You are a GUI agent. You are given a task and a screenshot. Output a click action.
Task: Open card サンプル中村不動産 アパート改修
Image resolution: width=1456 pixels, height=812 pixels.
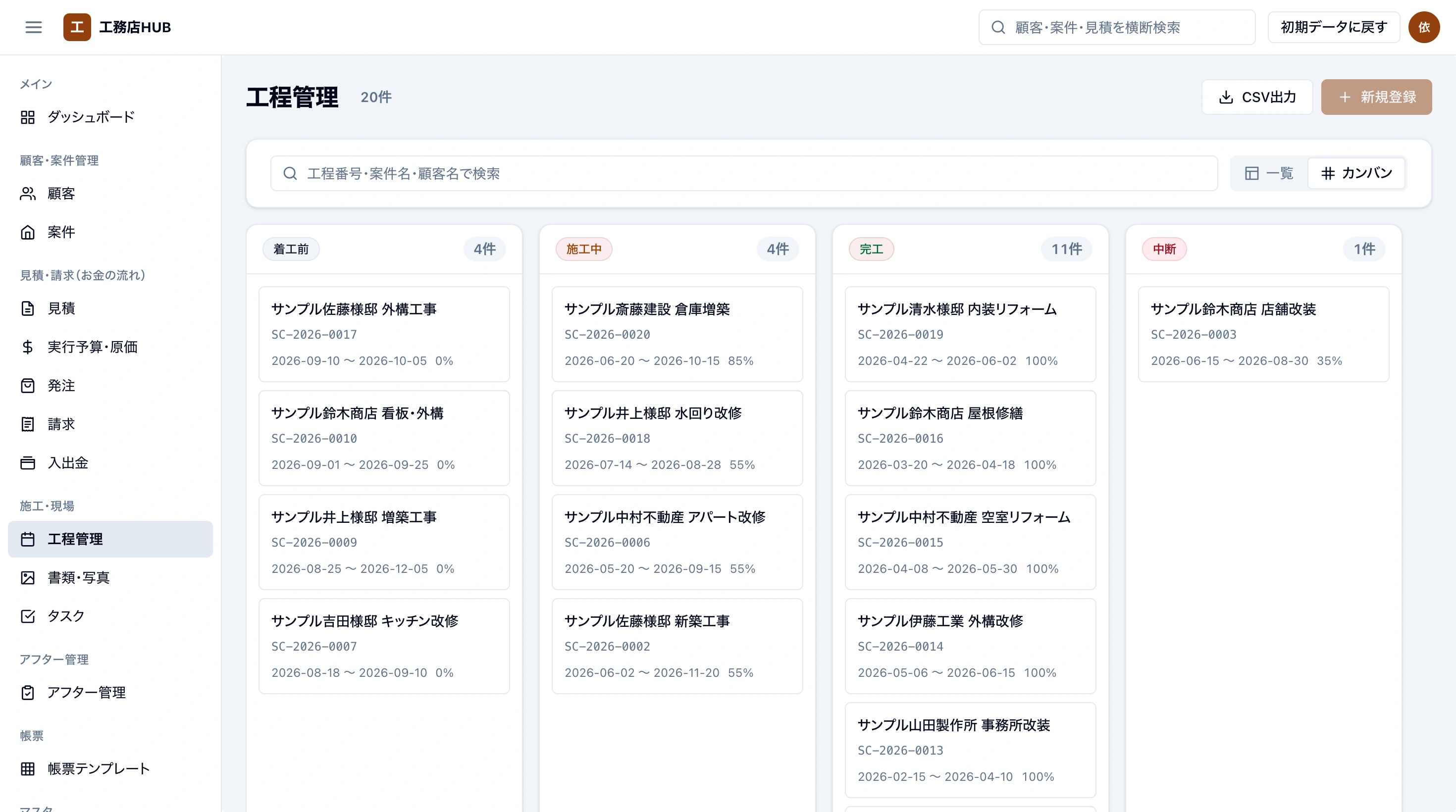pos(677,543)
